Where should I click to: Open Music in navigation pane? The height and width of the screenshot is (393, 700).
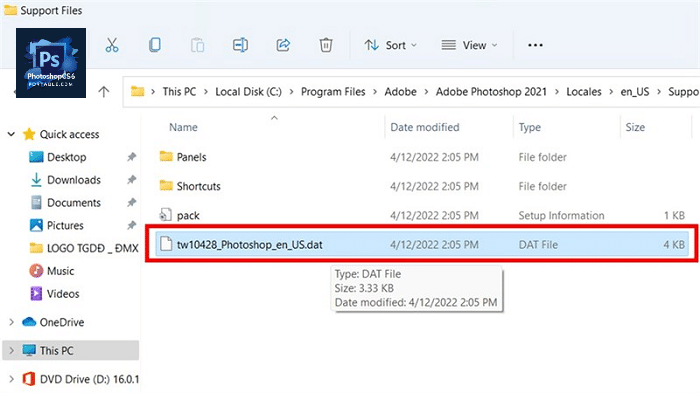(x=60, y=271)
